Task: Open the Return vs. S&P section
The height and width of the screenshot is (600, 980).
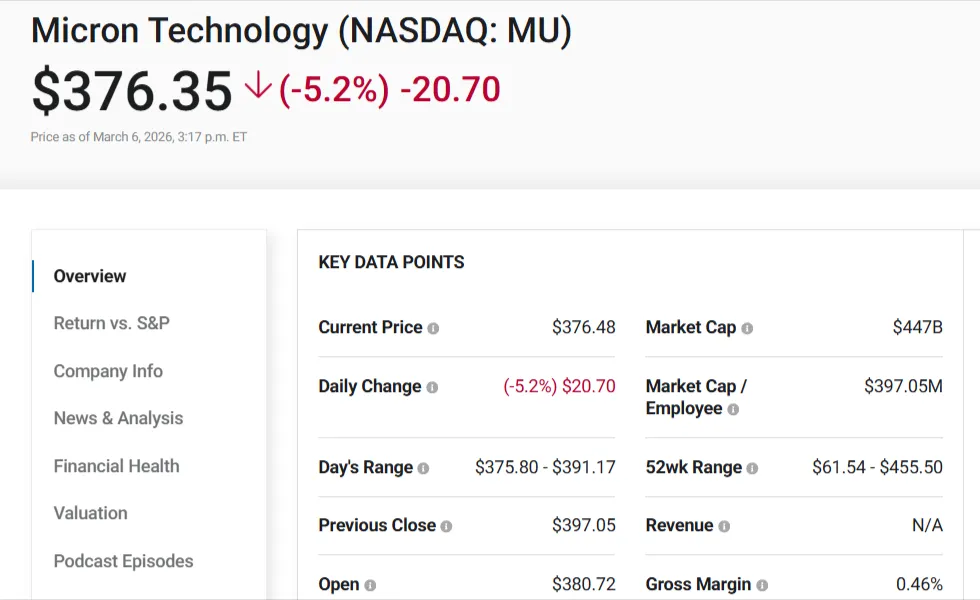Action: tap(113, 323)
